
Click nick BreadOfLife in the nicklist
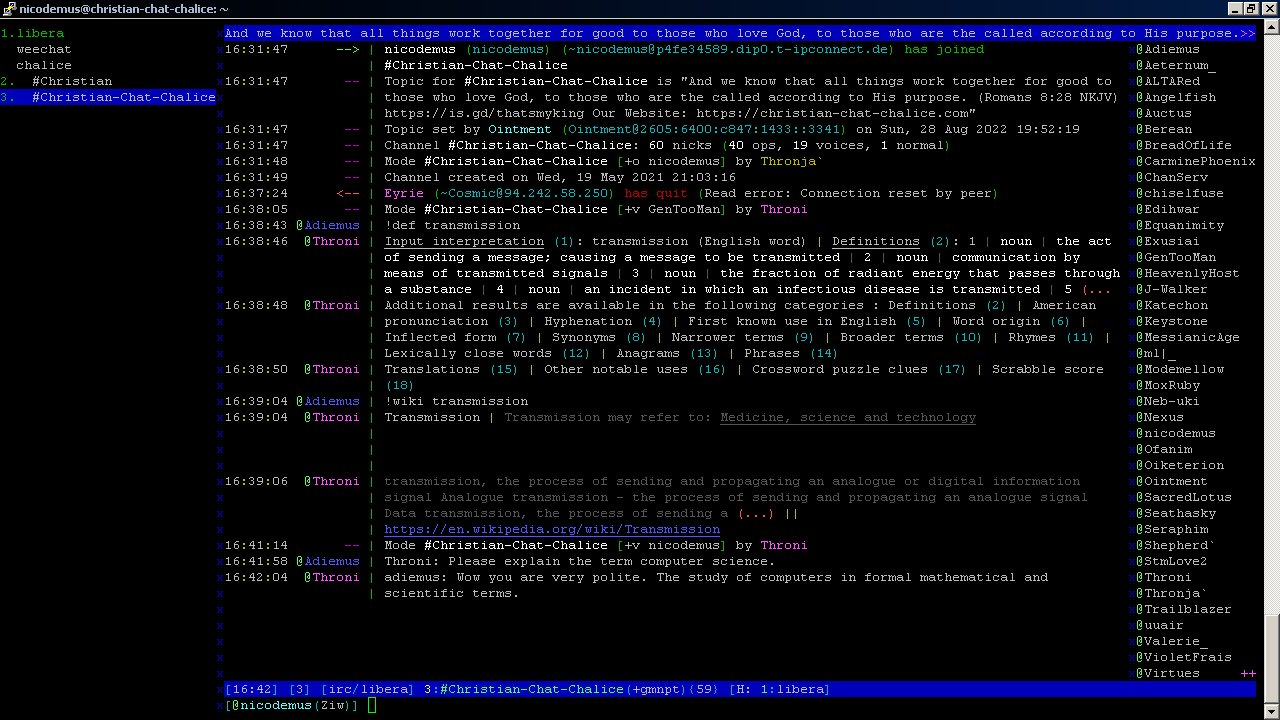coord(1187,145)
